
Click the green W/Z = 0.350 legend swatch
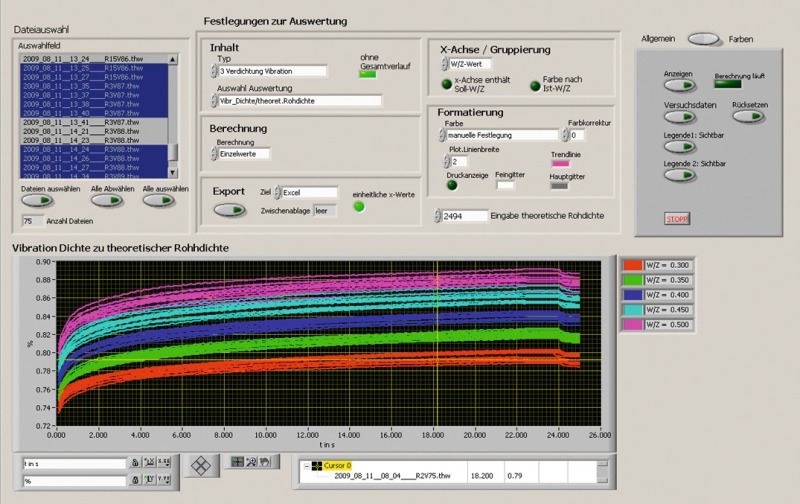tap(633, 280)
